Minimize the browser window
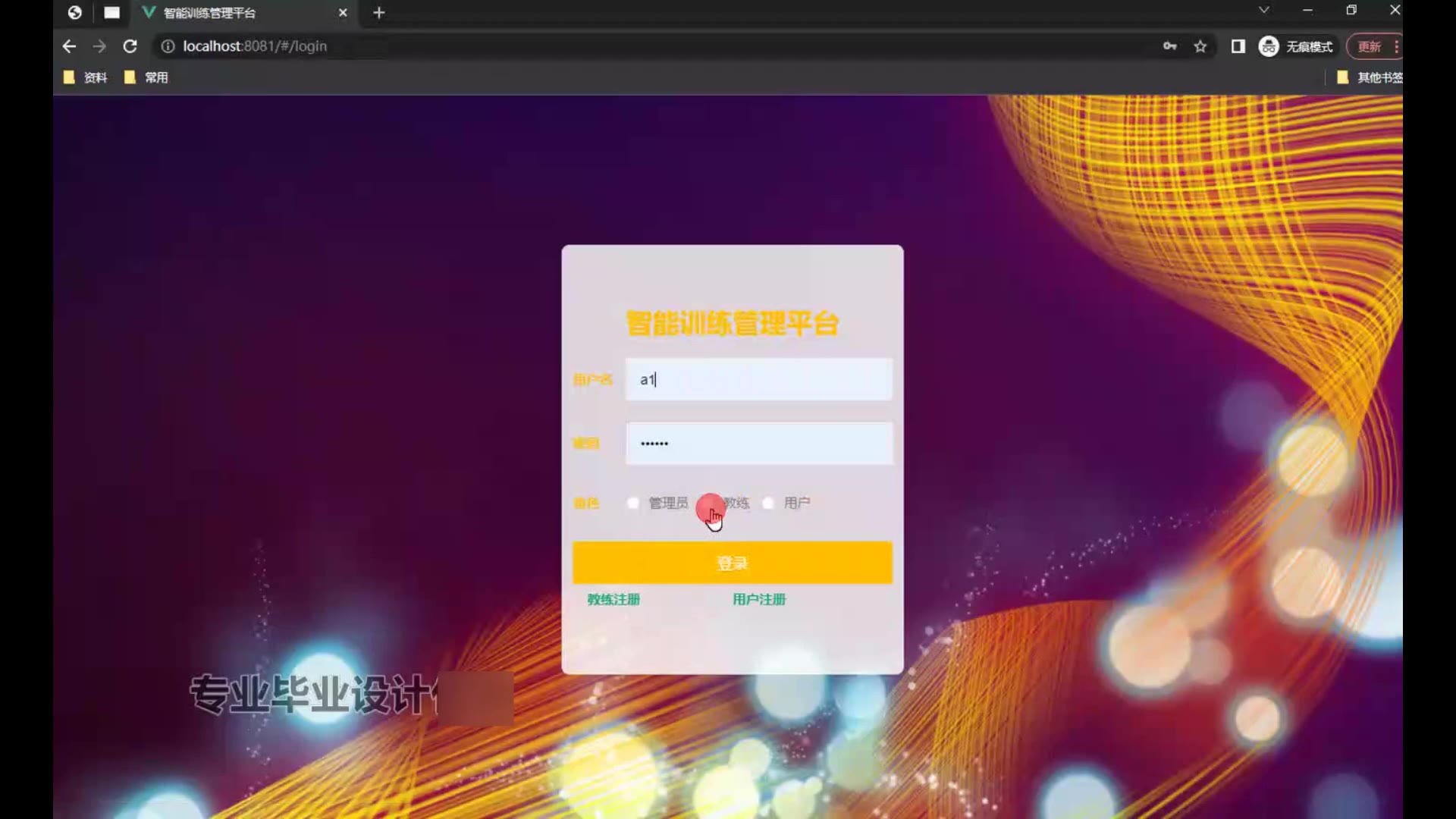 click(x=1307, y=10)
